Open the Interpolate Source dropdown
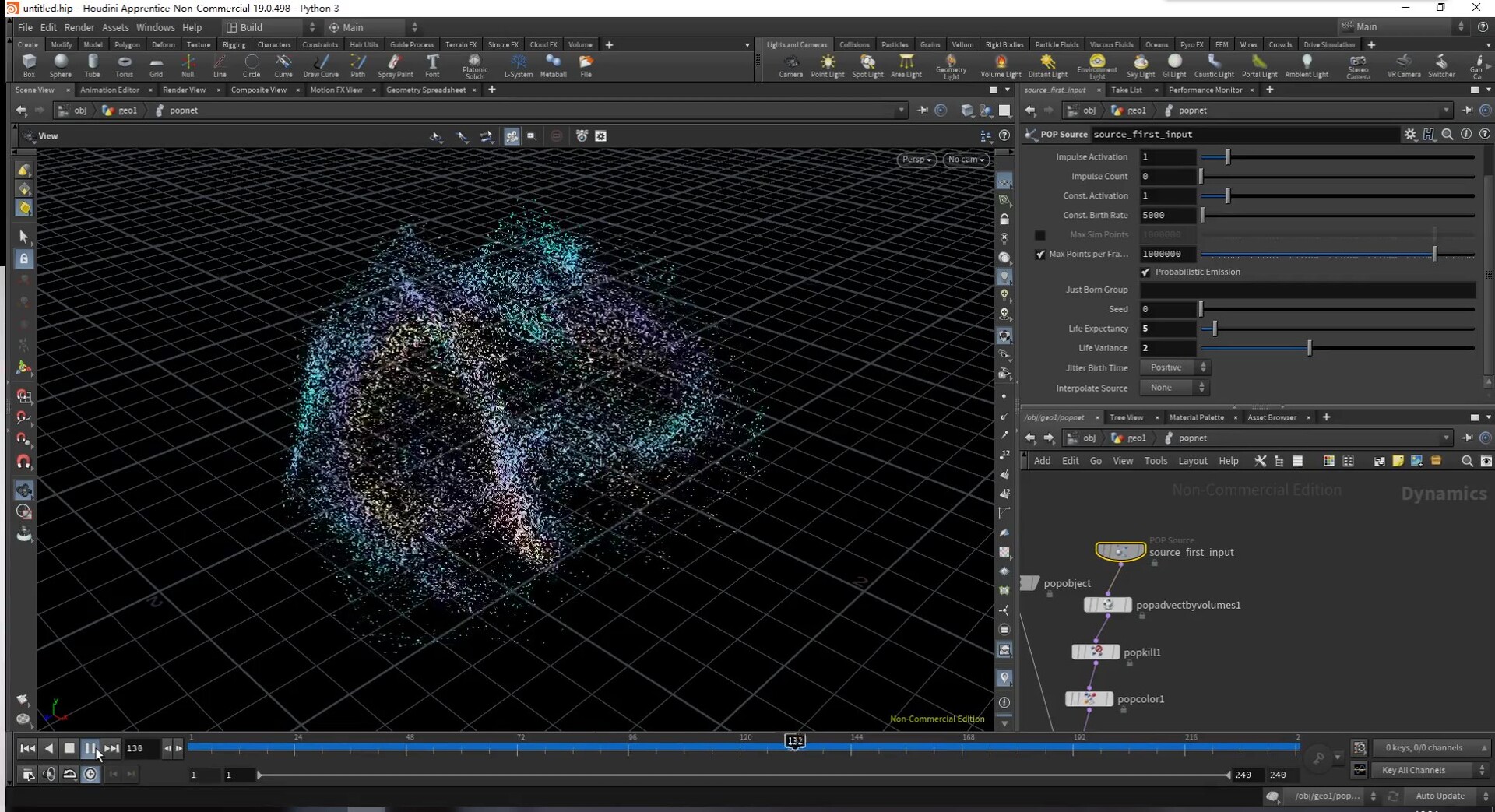The width and height of the screenshot is (1495, 812). (x=1174, y=388)
